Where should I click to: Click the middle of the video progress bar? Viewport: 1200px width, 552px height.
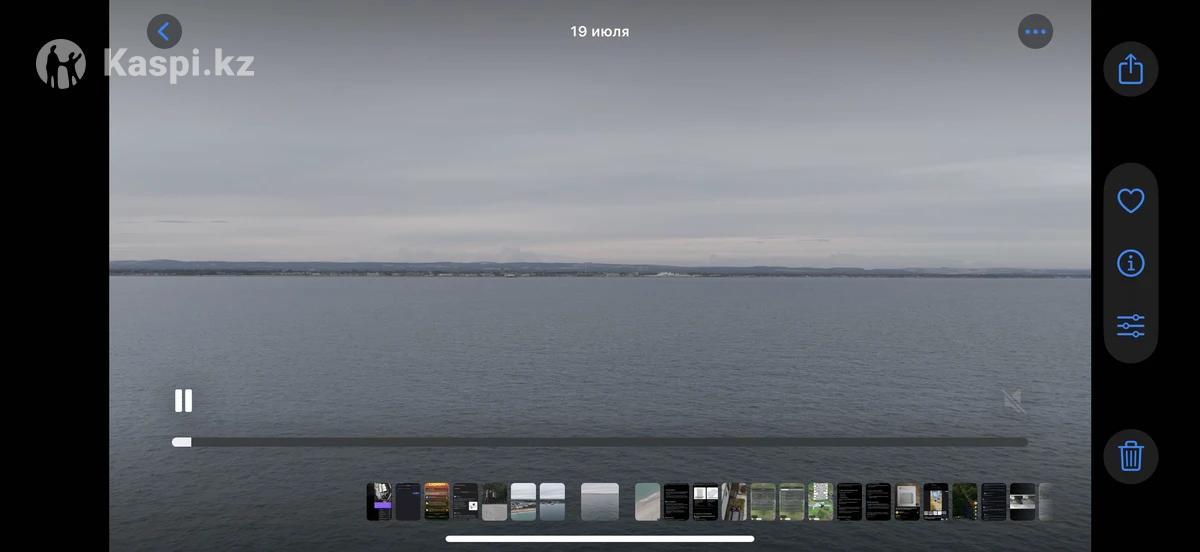[600, 441]
